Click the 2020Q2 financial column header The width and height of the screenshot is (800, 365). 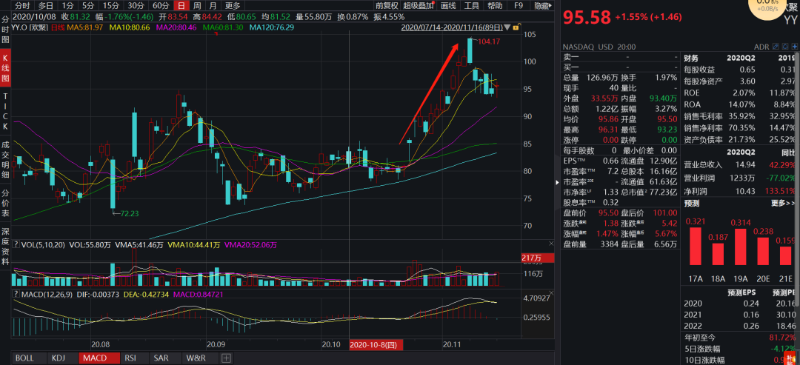[742, 58]
